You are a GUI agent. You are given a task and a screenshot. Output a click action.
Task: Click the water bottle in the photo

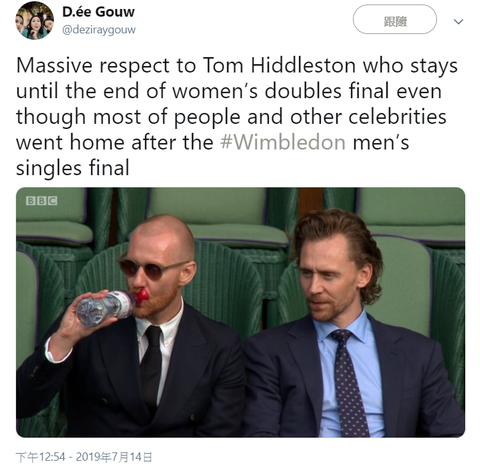tap(108, 306)
